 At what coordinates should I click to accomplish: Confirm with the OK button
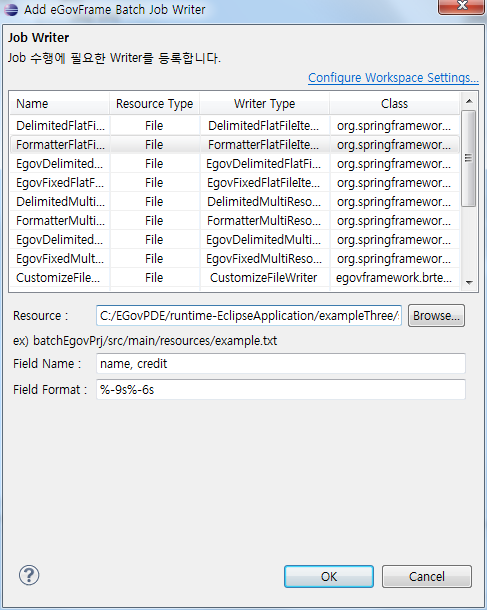tap(329, 576)
